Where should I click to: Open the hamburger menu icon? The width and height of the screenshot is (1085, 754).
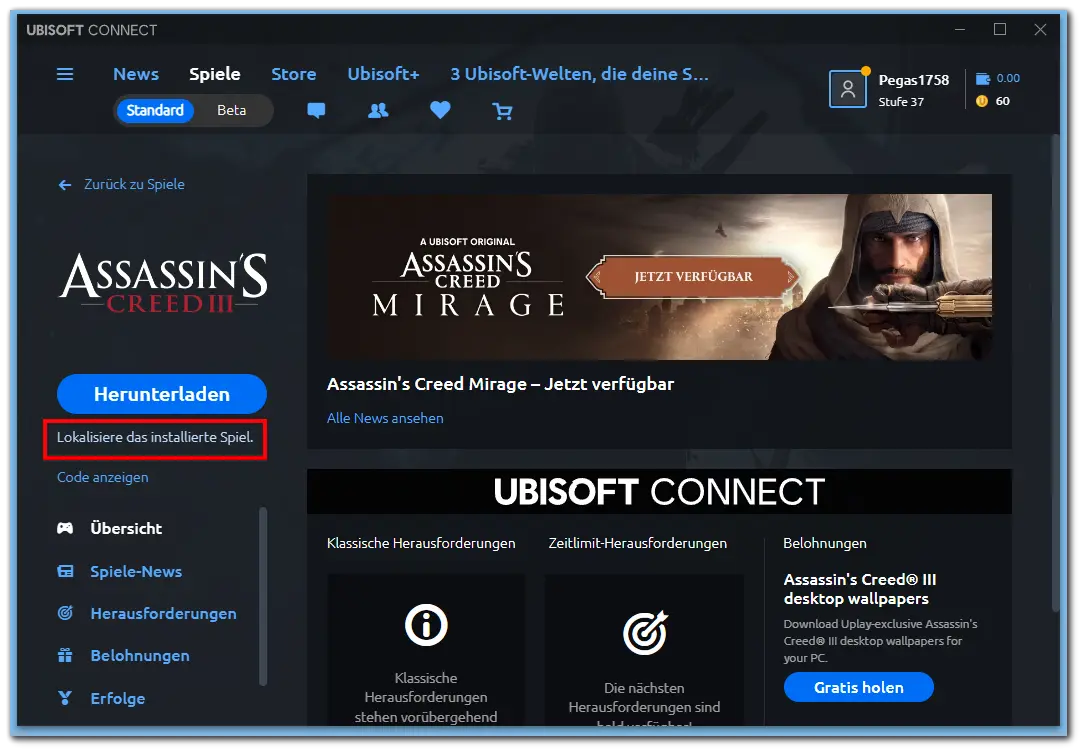[65, 74]
